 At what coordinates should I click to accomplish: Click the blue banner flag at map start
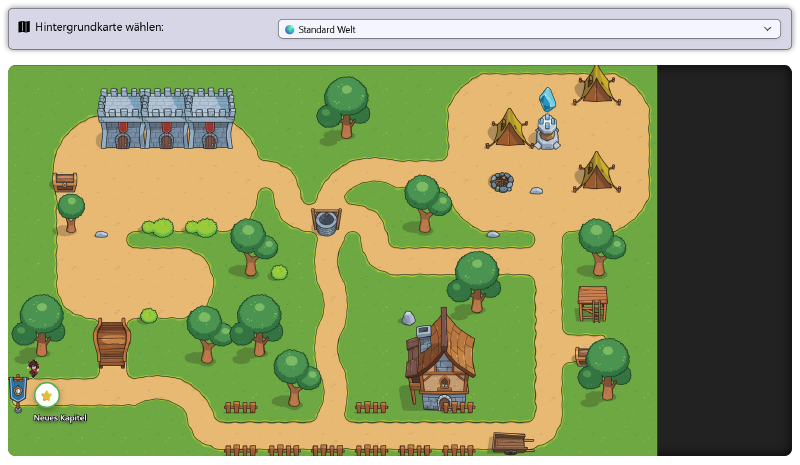click(x=18, y=393)
